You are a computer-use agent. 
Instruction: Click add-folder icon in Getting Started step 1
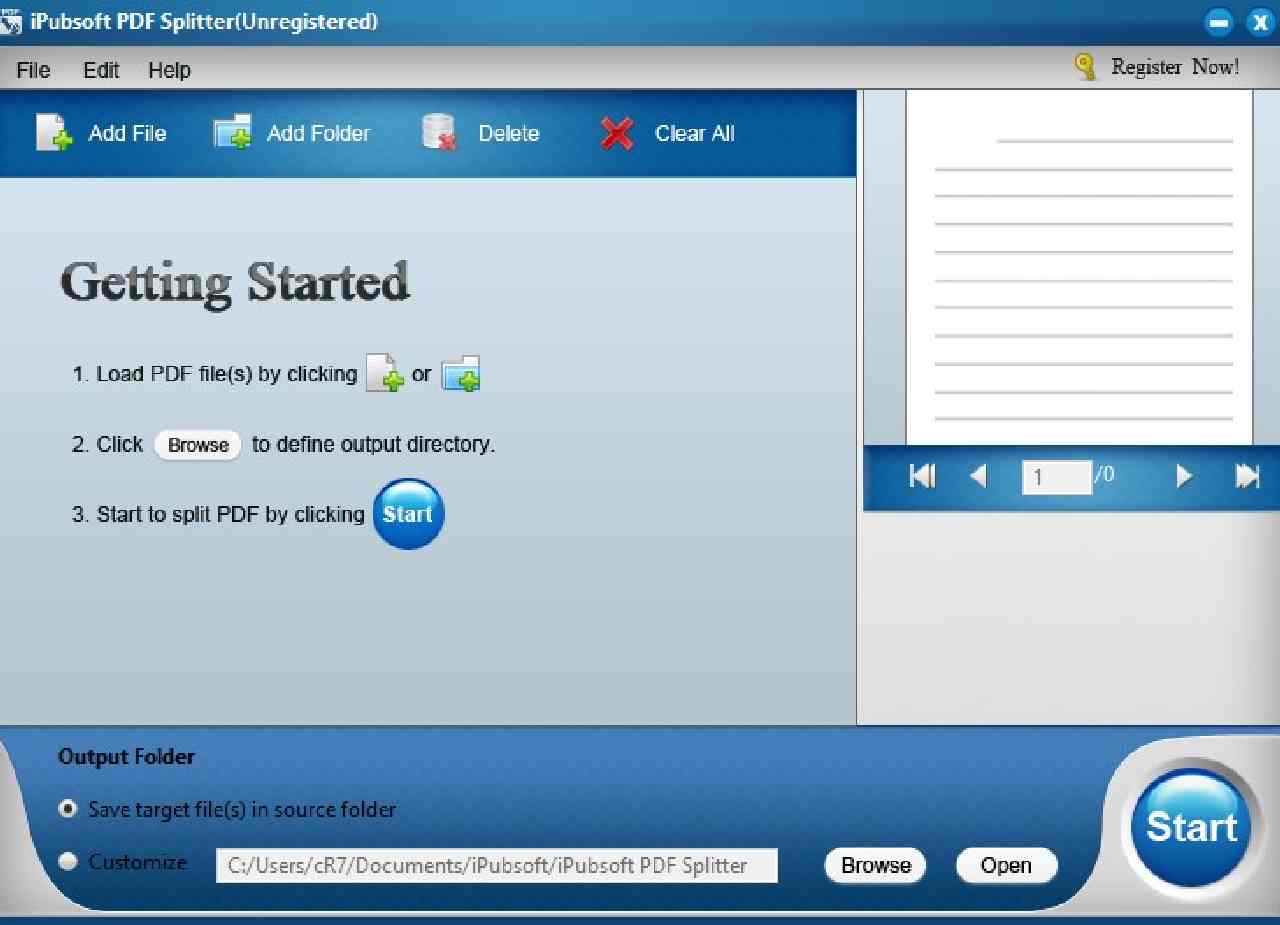(461, 374)
